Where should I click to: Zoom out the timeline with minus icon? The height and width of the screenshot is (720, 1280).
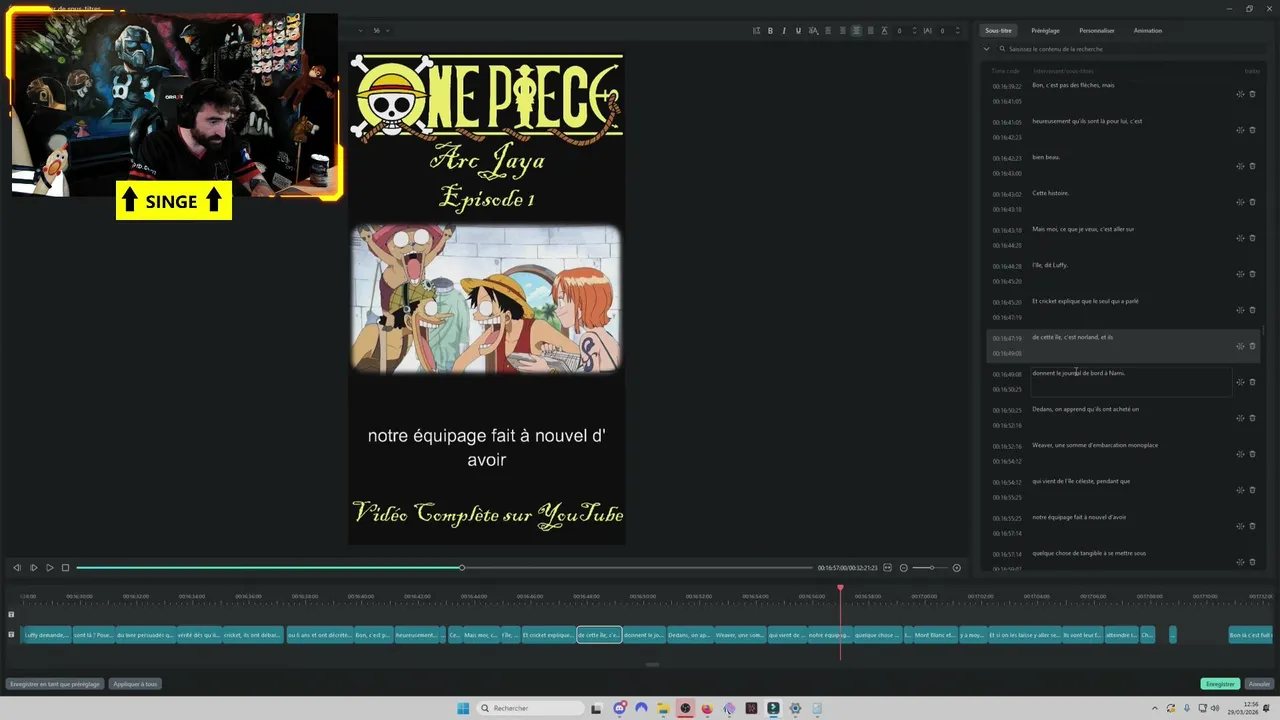[904, 568]
